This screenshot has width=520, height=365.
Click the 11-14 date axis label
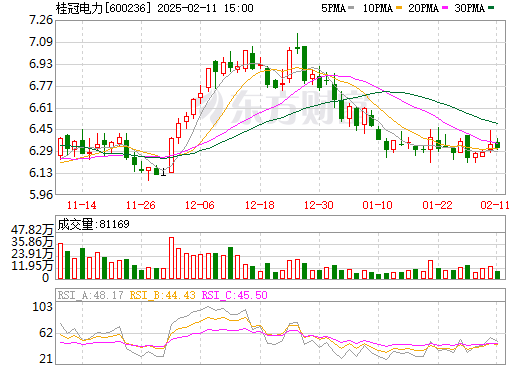click(x=82, y=205)
